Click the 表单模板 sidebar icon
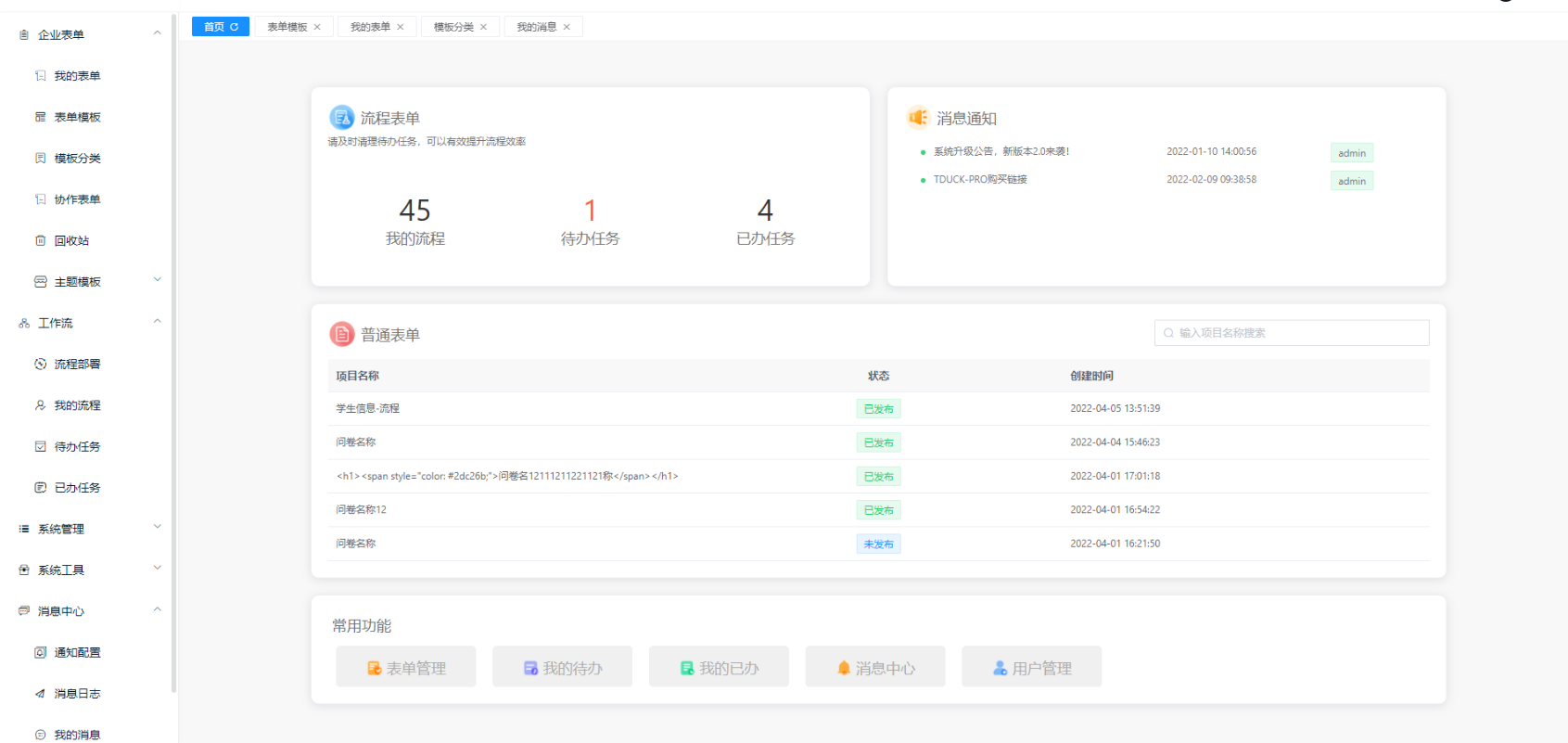Image resolution: width=1568 pixels, height=743 pixels. coord(40,117)
